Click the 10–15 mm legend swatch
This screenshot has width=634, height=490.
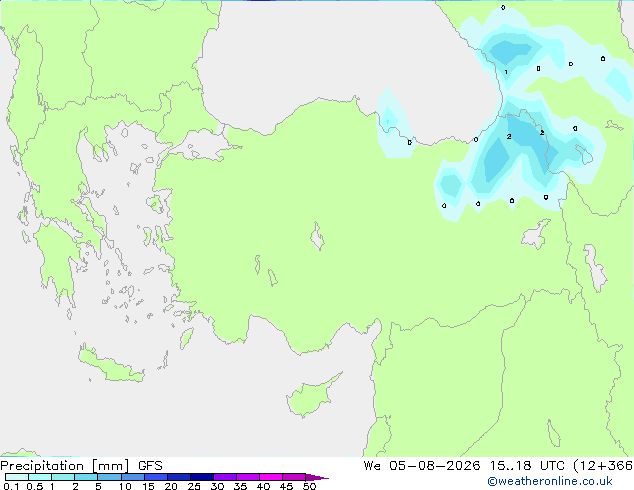(x=132, y=477)
